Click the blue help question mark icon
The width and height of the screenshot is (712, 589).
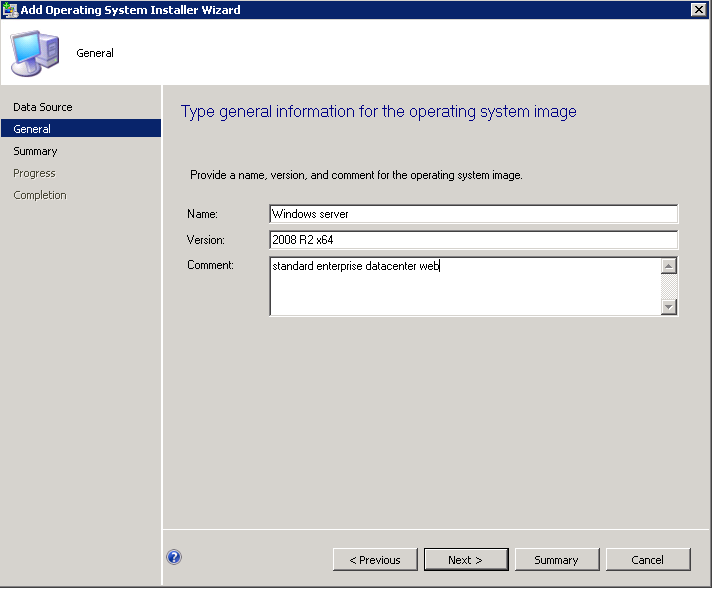point(174,557)
